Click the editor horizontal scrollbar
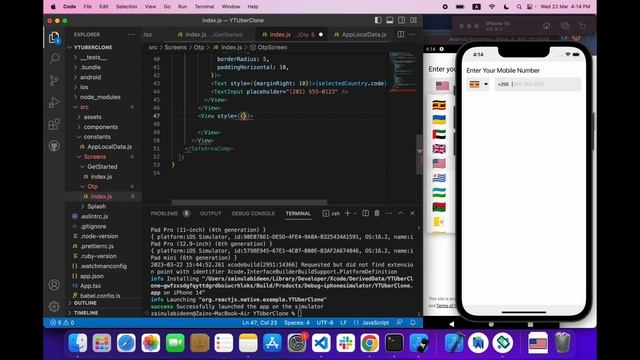The height and width of the screenshot is (360, 640). click(249, 202)
